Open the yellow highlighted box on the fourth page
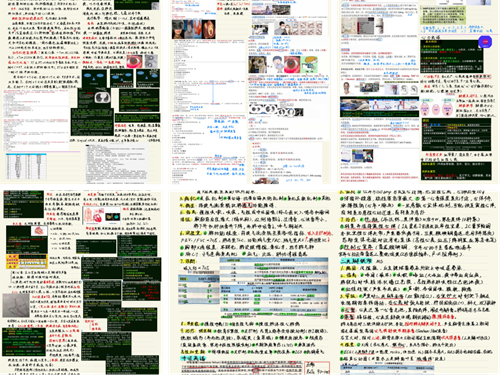The image size is (500, 375). point(27,261)
